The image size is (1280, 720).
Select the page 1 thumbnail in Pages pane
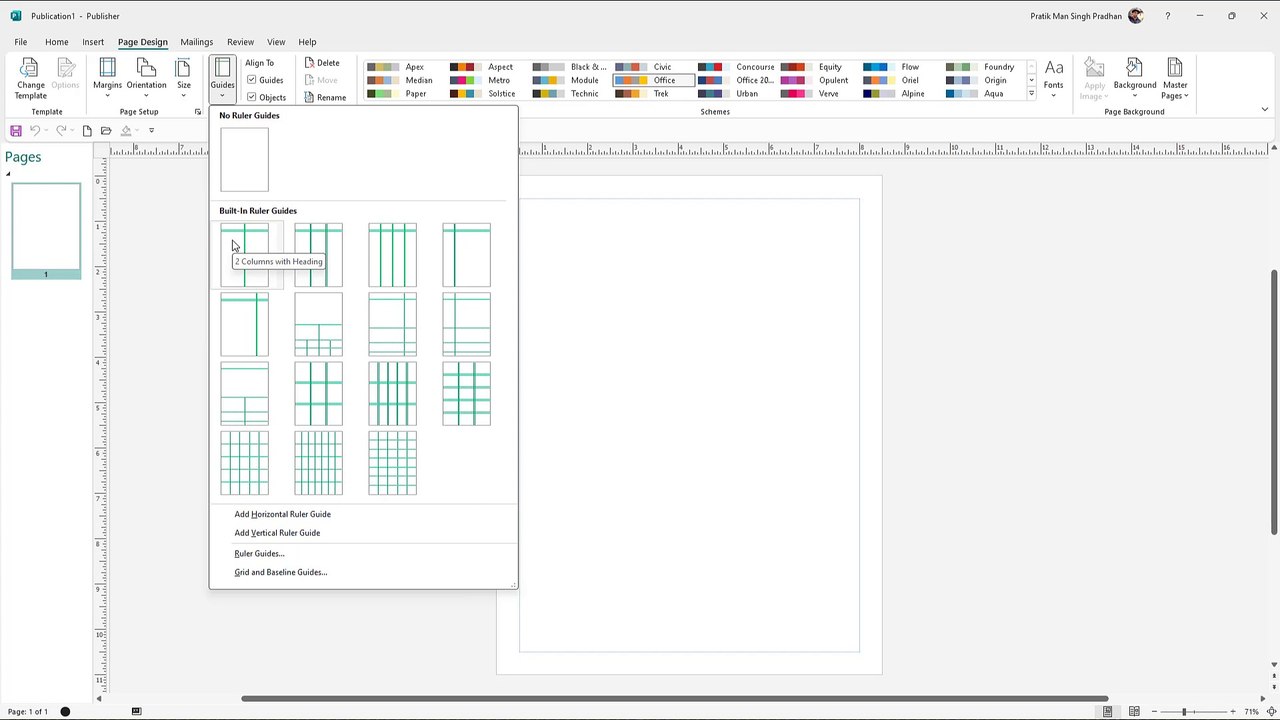point(46,230)
